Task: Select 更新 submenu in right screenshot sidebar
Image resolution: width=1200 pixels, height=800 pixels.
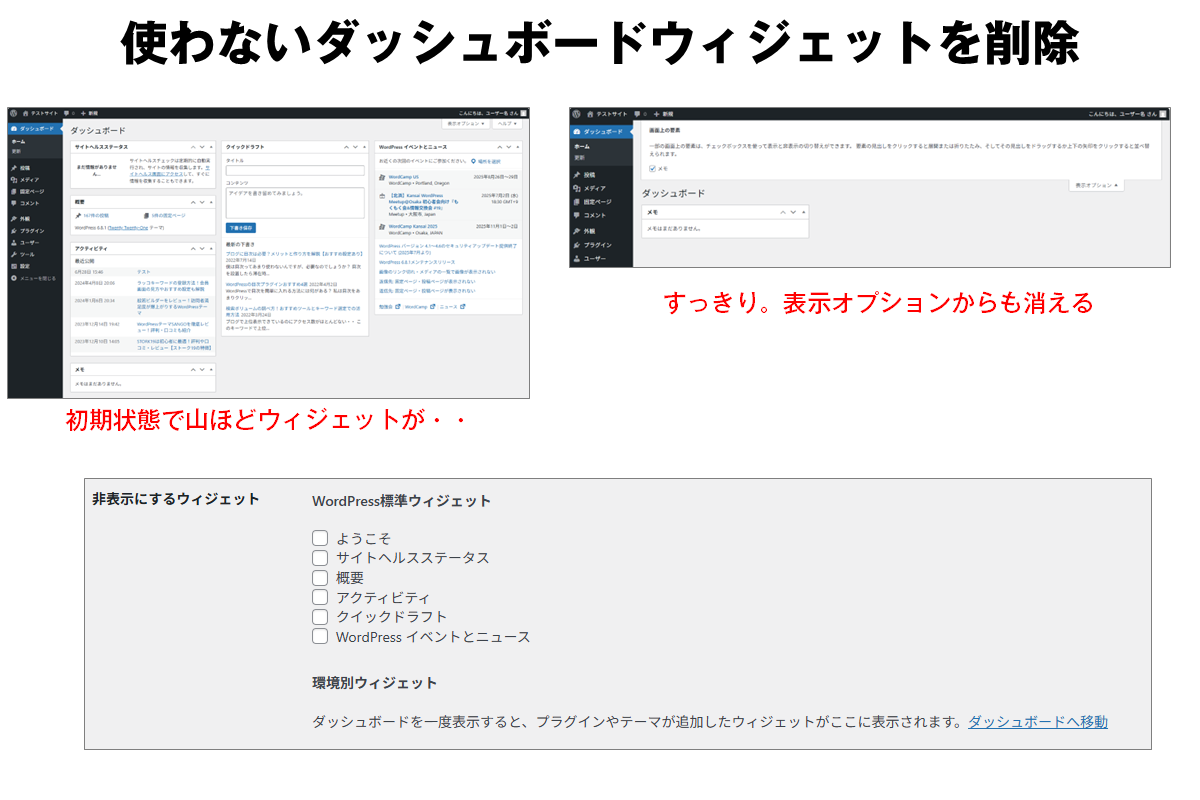Action: [x=579, y=157]
